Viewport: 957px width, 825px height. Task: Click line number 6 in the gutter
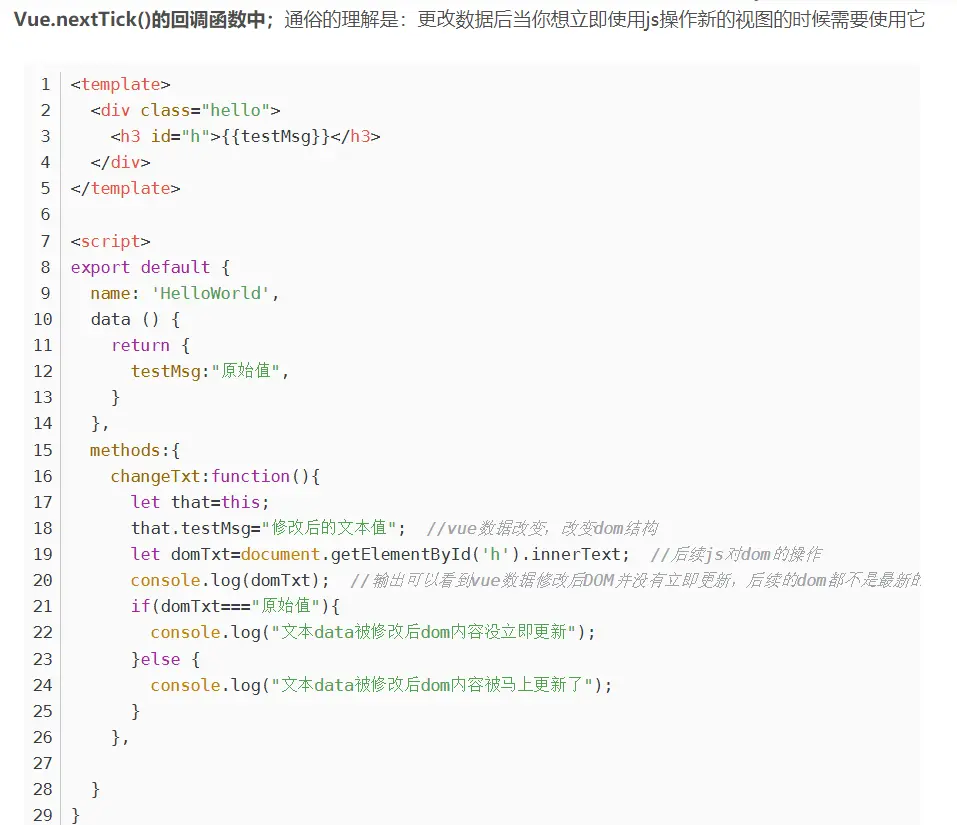[x=45, y=215]
